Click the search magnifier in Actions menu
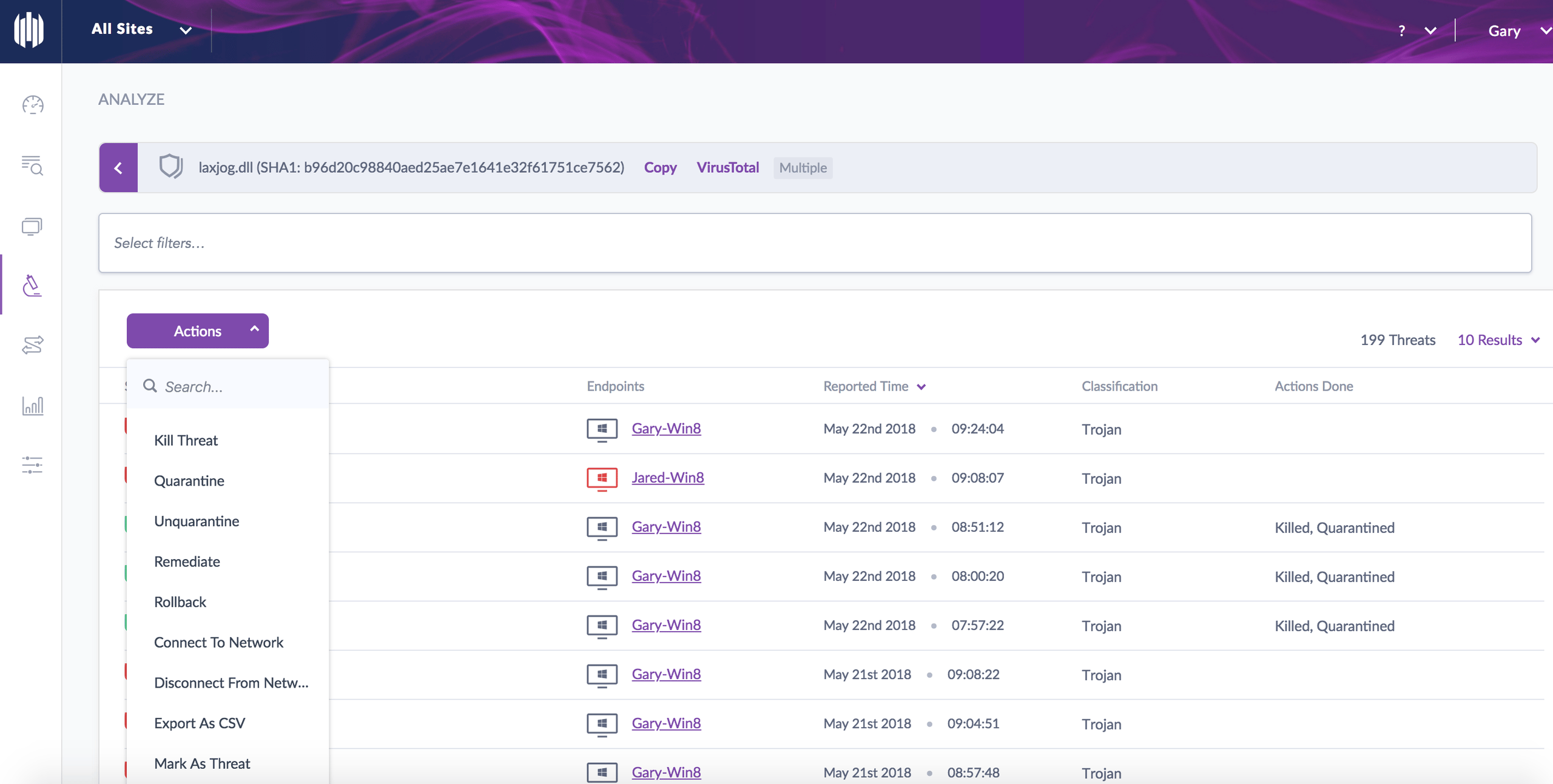 (x=150, y=386)
